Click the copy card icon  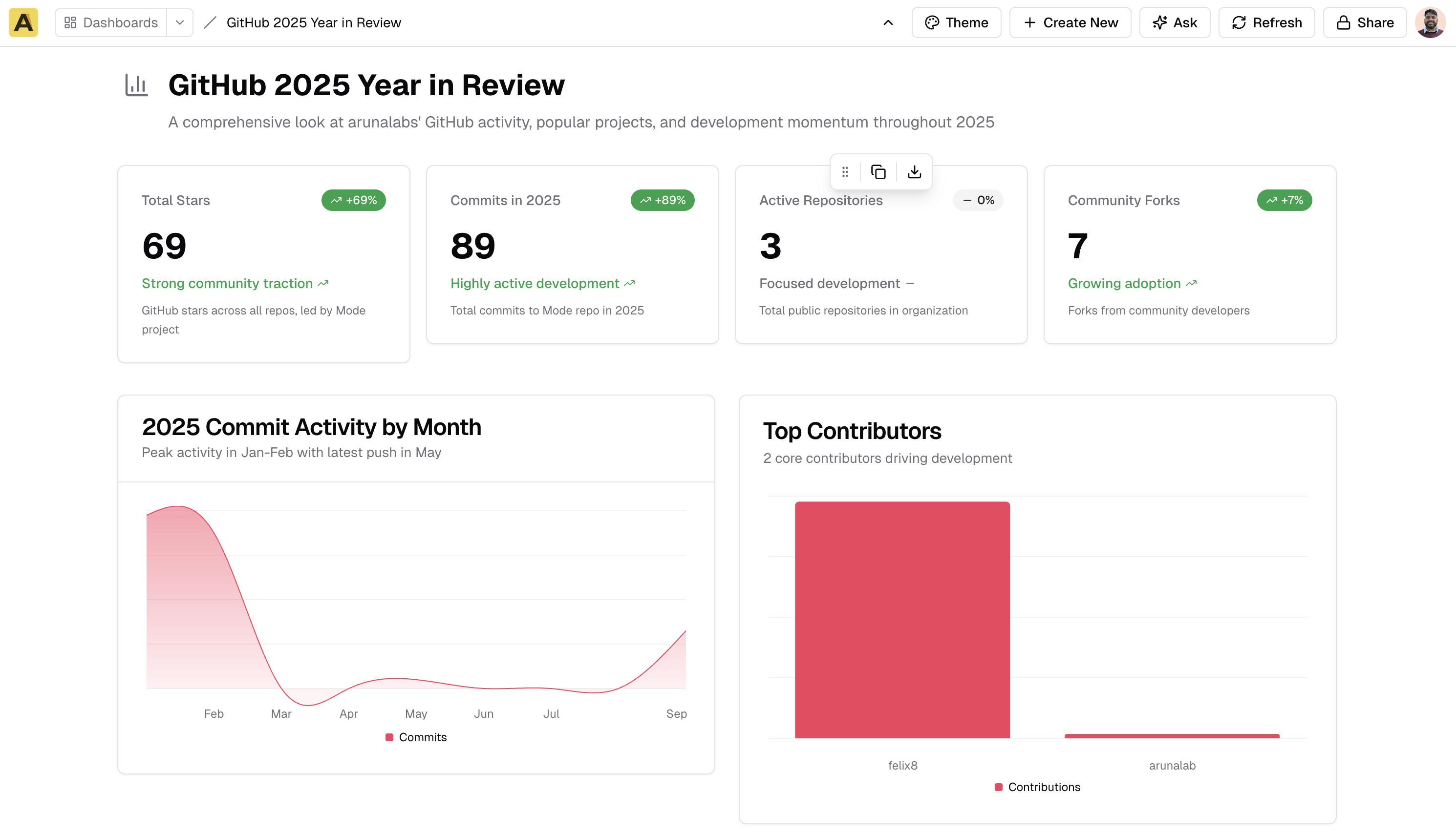pos(878,171)
